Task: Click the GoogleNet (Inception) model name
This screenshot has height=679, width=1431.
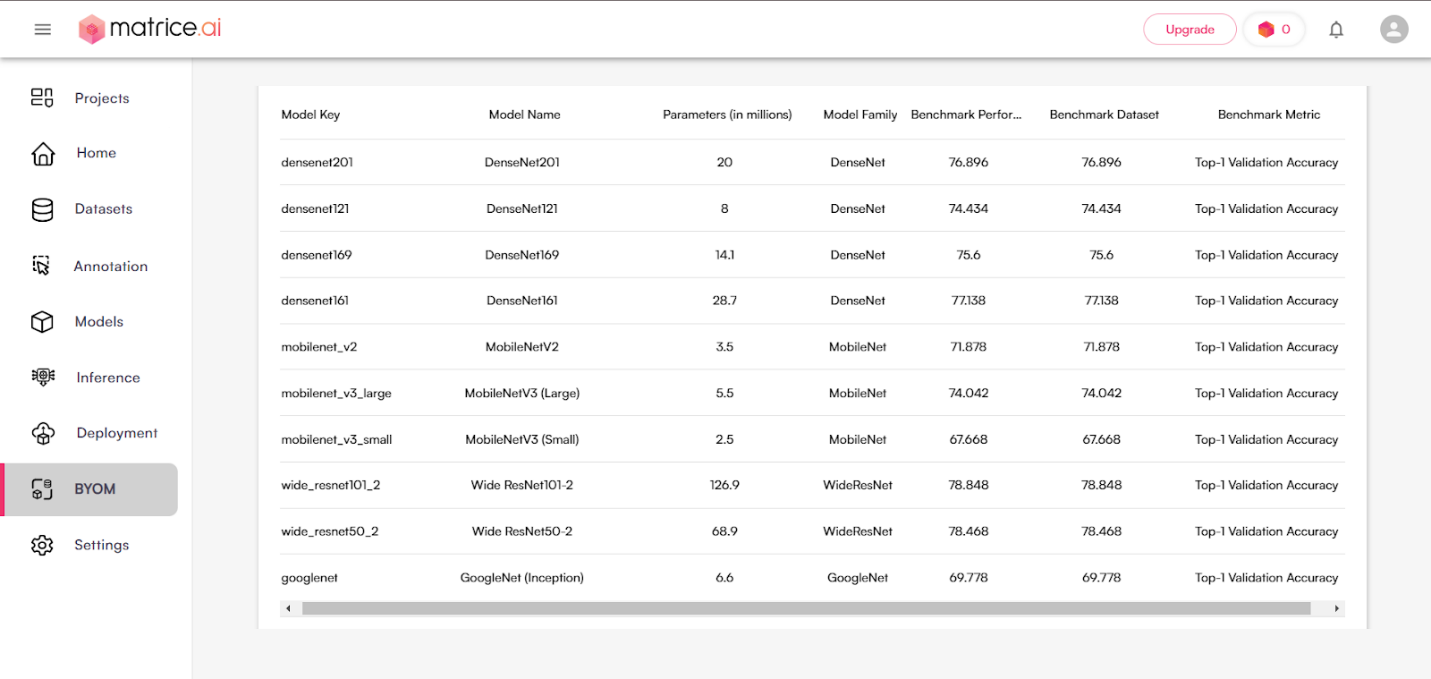Action: click(x=522, y=578)
